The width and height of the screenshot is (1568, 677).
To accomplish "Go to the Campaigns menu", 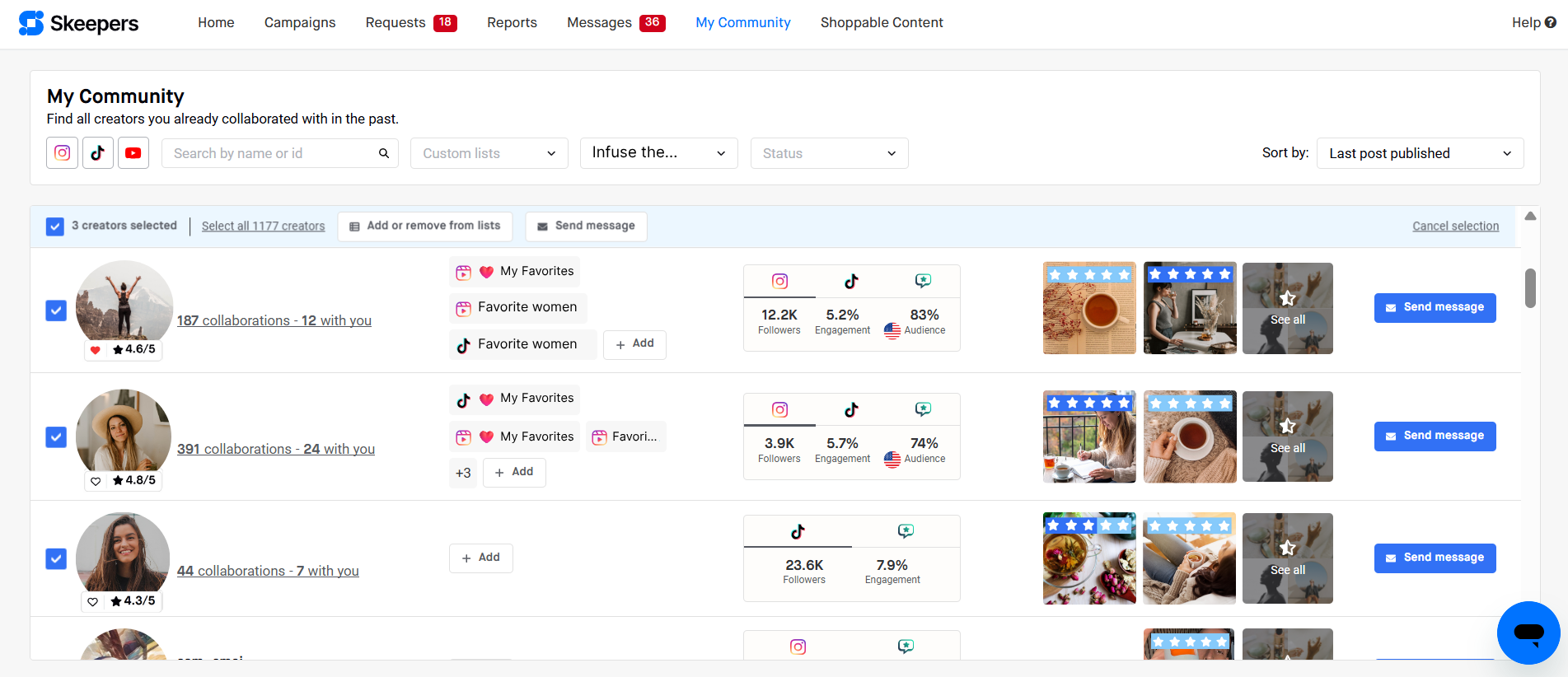I will click(300, 23).
